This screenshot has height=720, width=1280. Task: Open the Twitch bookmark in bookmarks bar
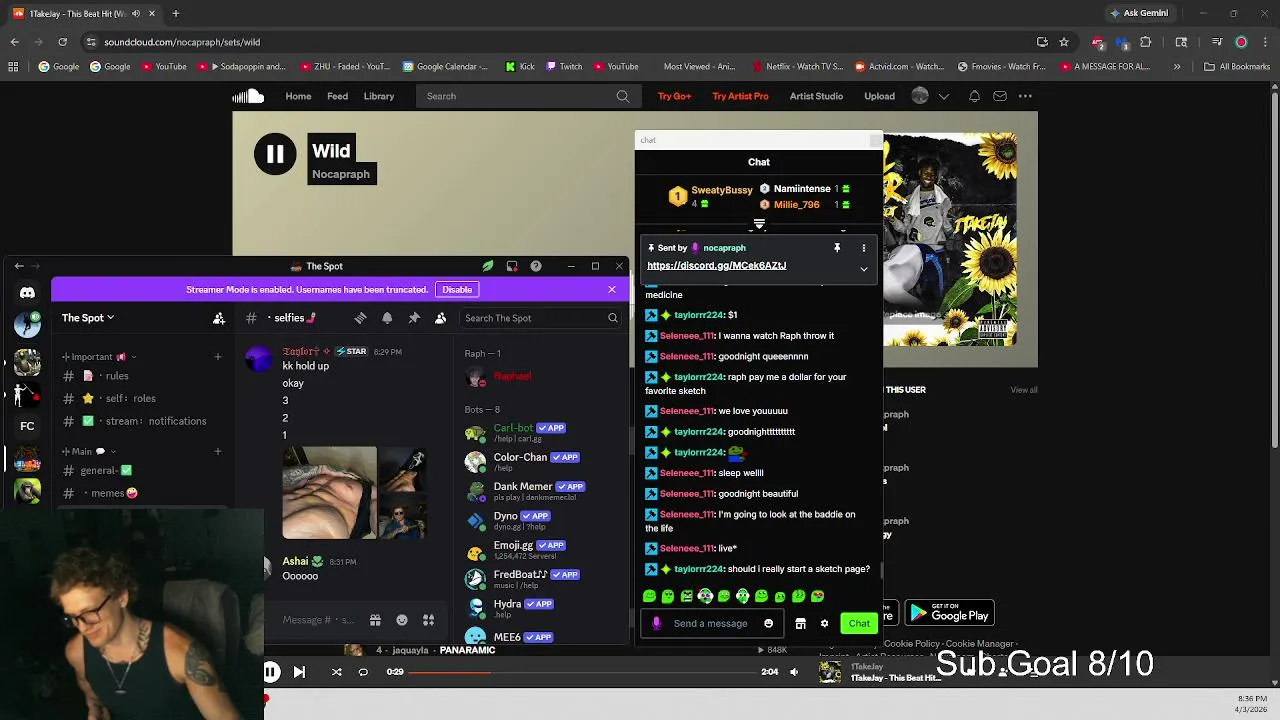tap(563, 67)
